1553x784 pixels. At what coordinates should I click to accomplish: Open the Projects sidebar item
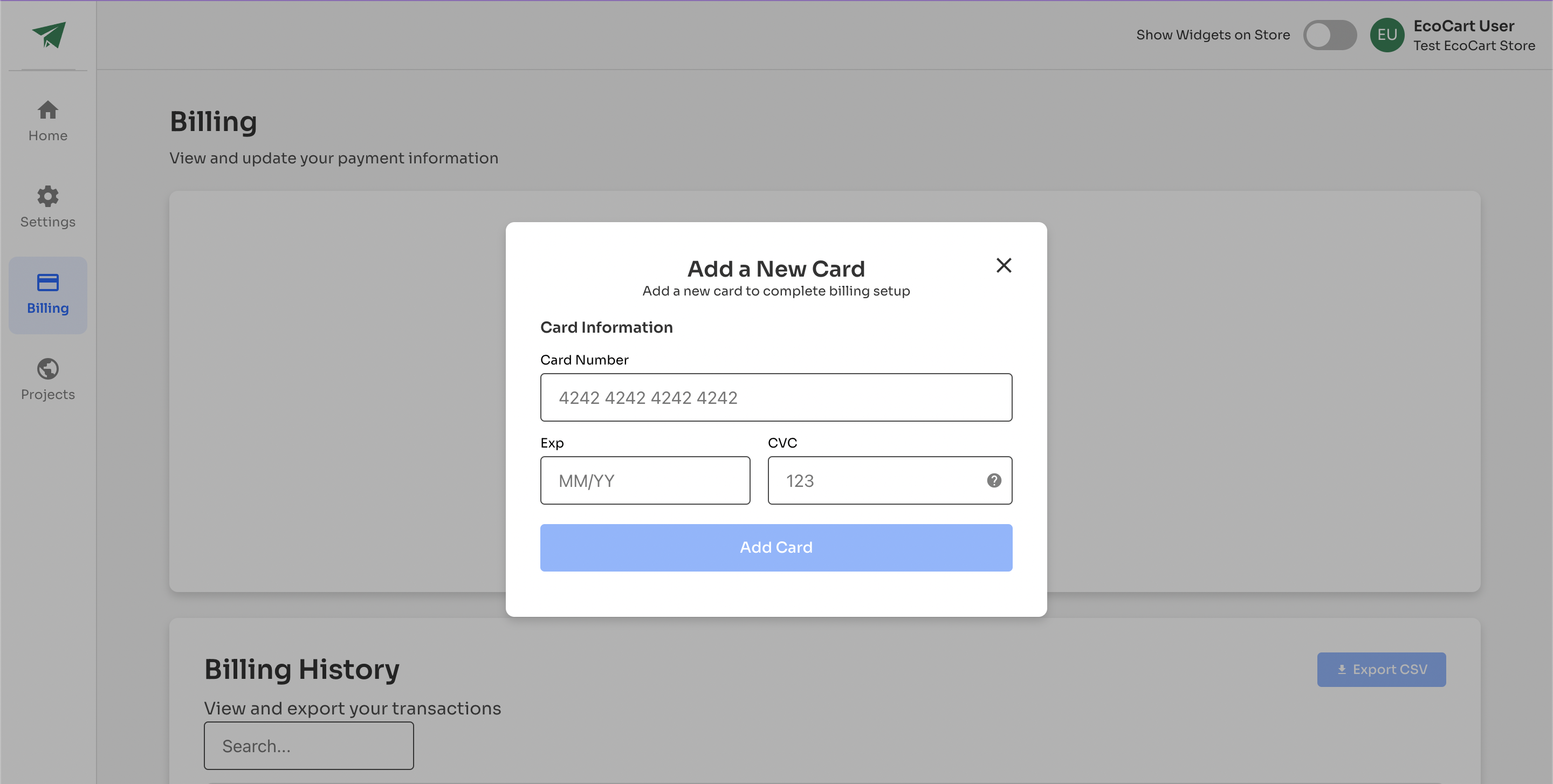pyautogui.click(x=47, y=380)
